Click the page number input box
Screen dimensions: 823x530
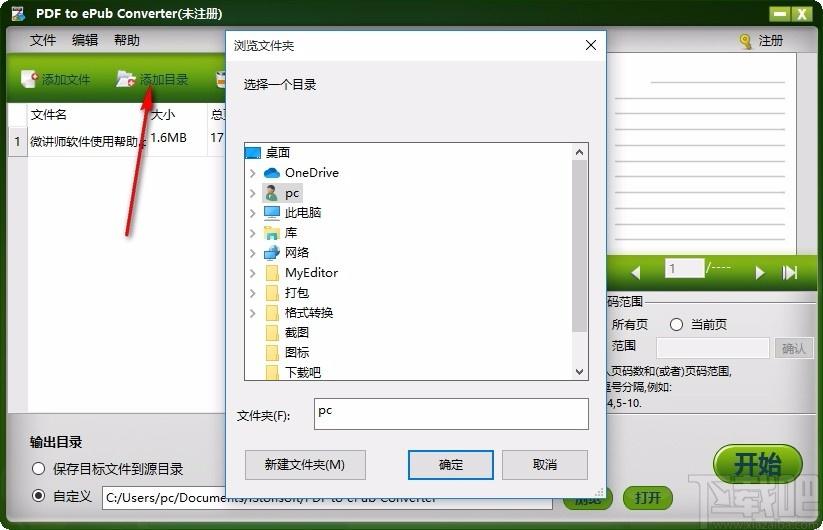tap(684, 269)
